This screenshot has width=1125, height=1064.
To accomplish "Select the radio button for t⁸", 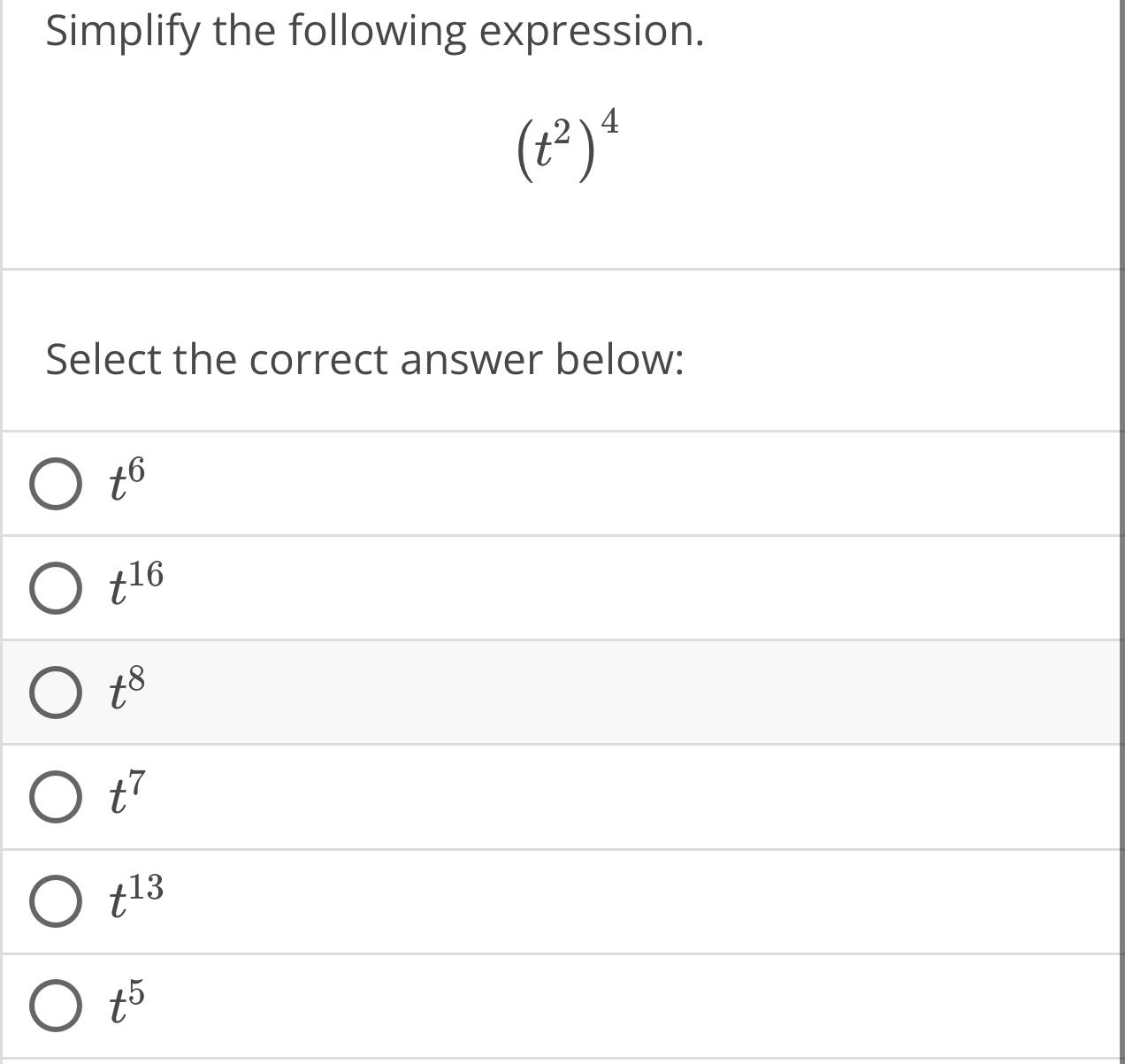I will [x=55, y=693].
